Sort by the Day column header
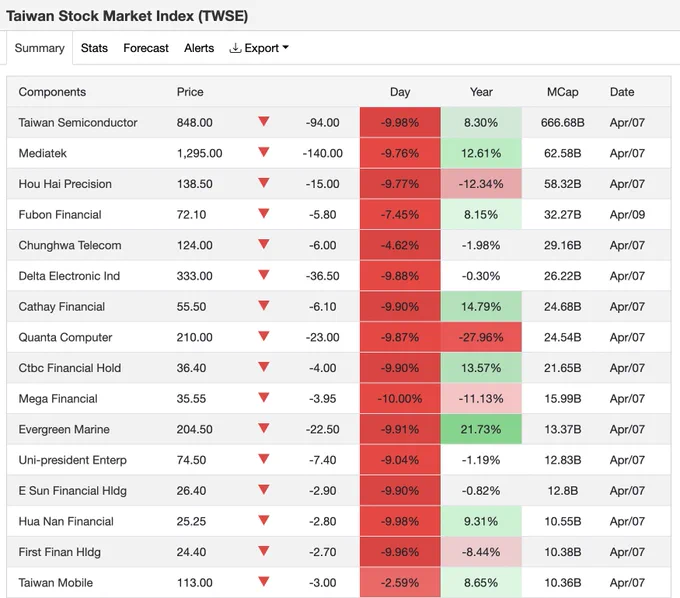The image size is (680, 598). coord(400,92)
